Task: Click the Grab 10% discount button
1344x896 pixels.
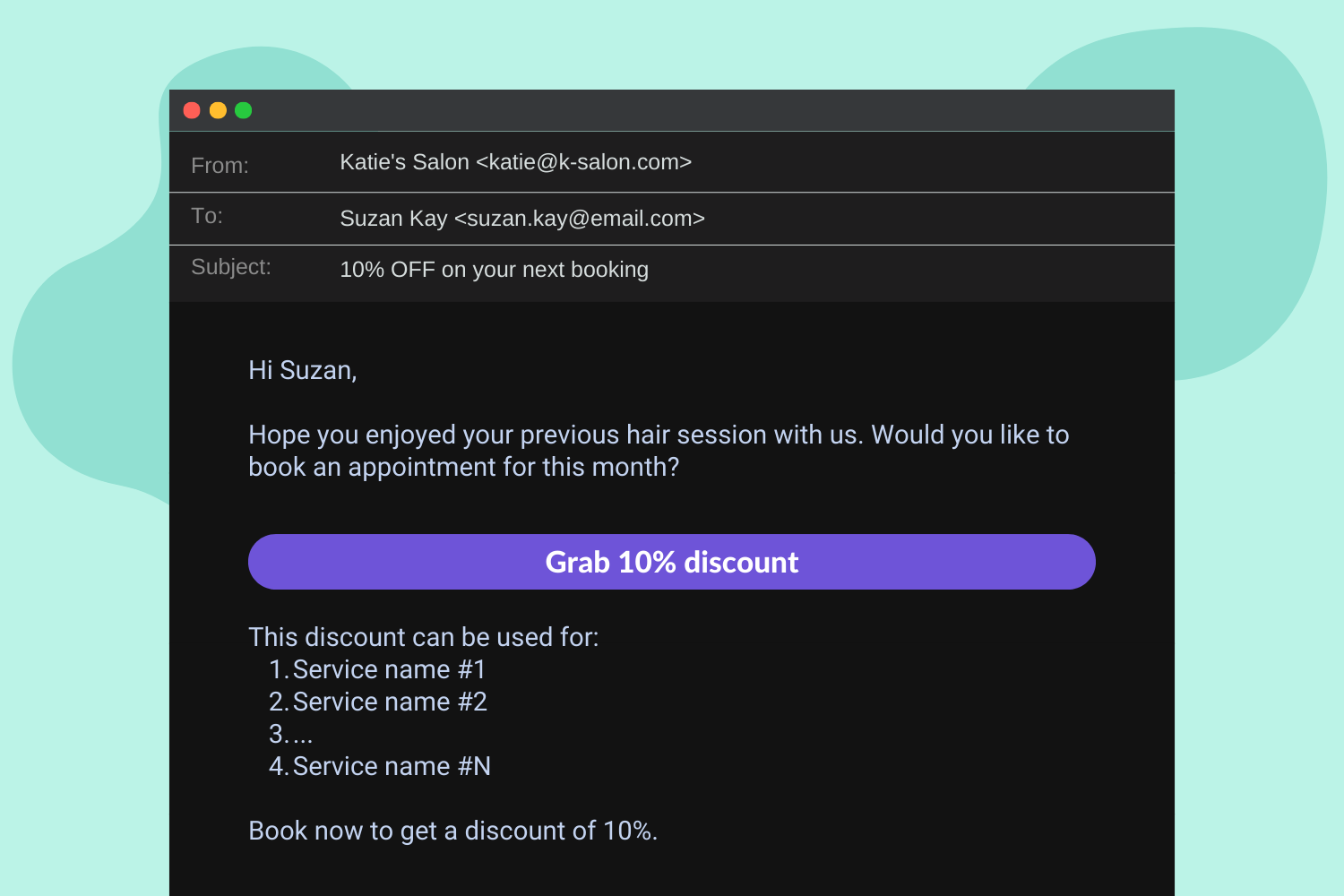Action: pyautogui.click(x=671, y=562)
